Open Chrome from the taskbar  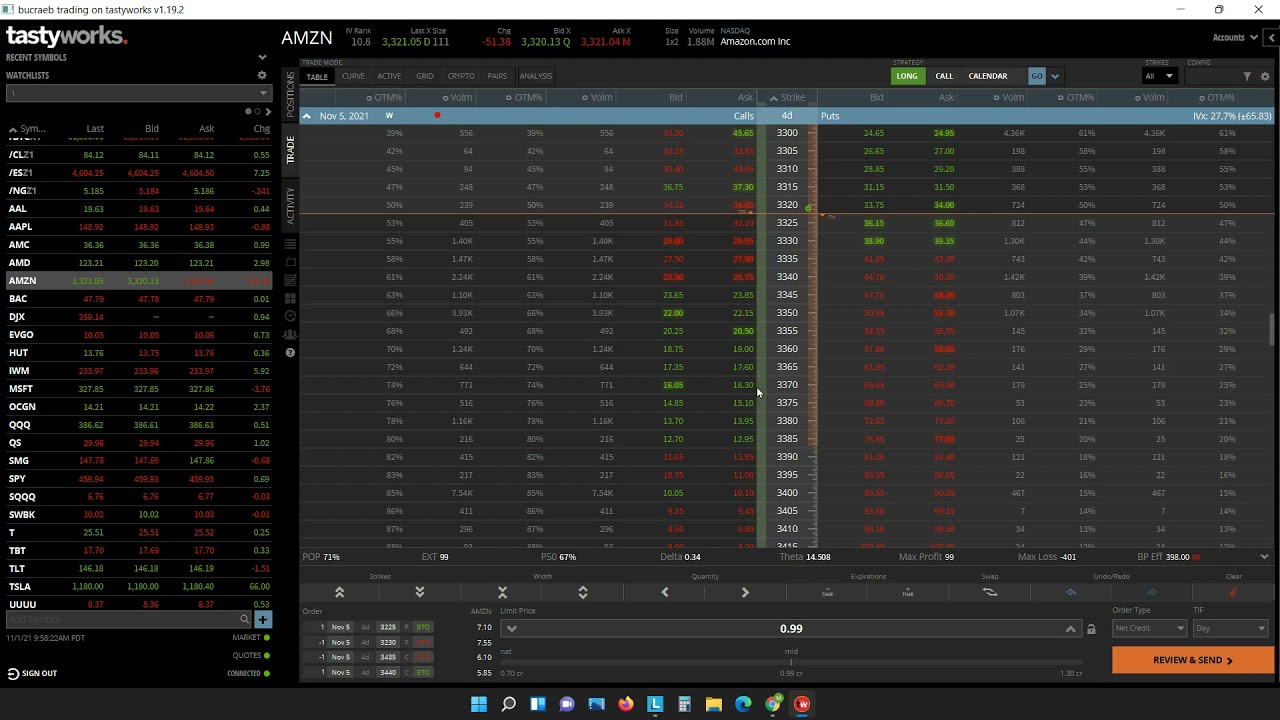(773, 704)
